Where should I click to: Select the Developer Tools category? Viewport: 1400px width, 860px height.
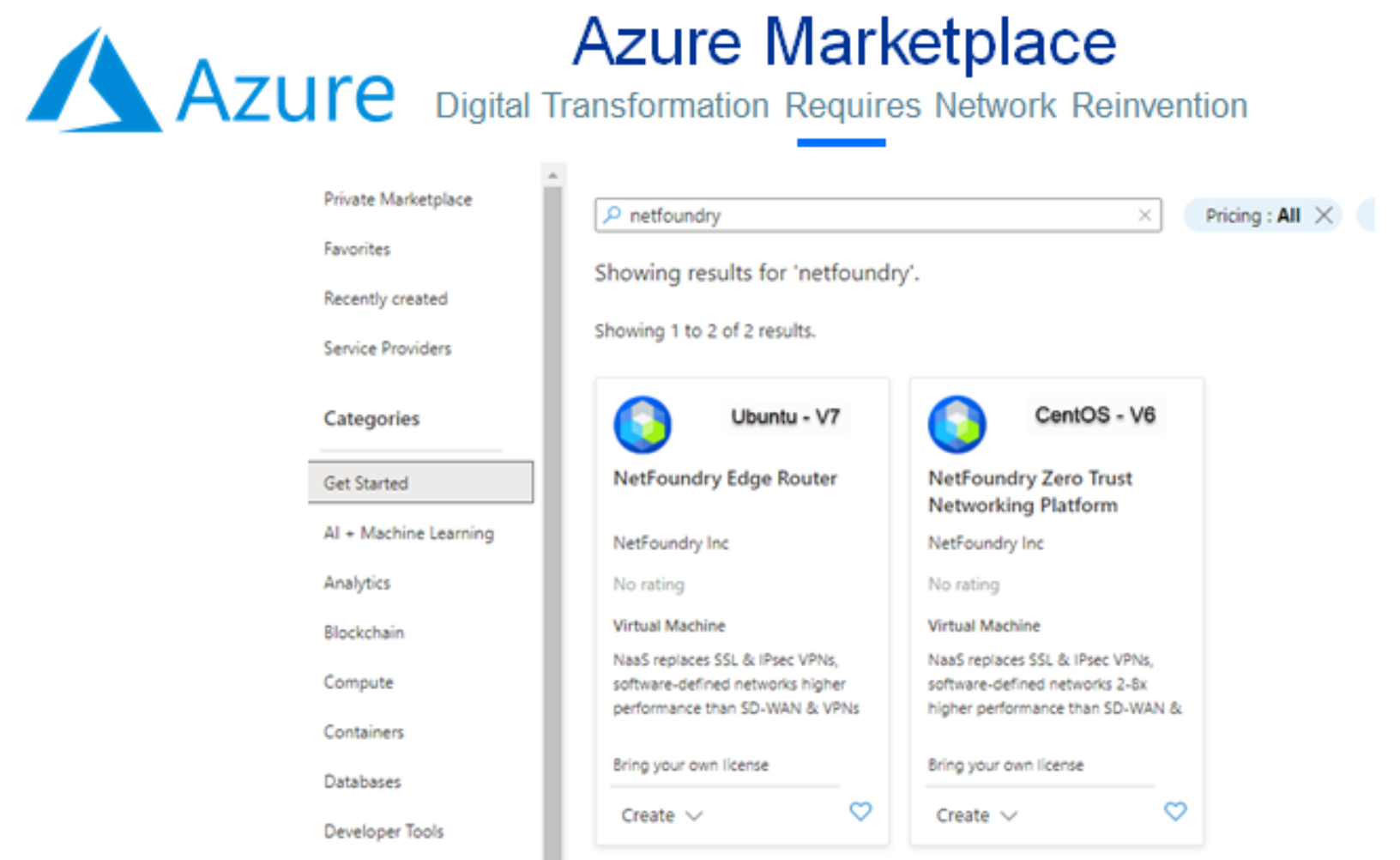(384, 832)
